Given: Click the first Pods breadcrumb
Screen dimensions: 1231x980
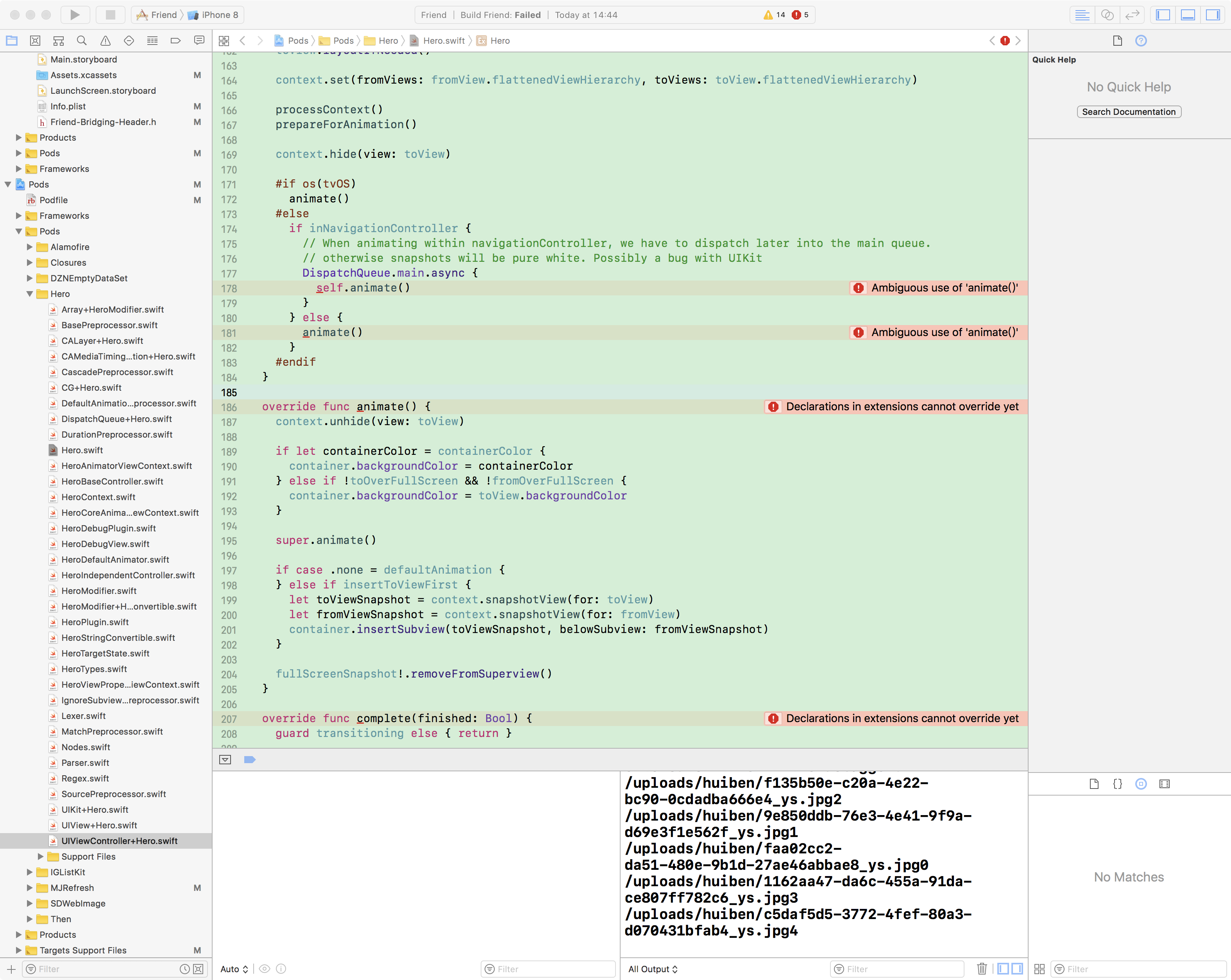Looking at the screenshot, I should click(291, 41).
